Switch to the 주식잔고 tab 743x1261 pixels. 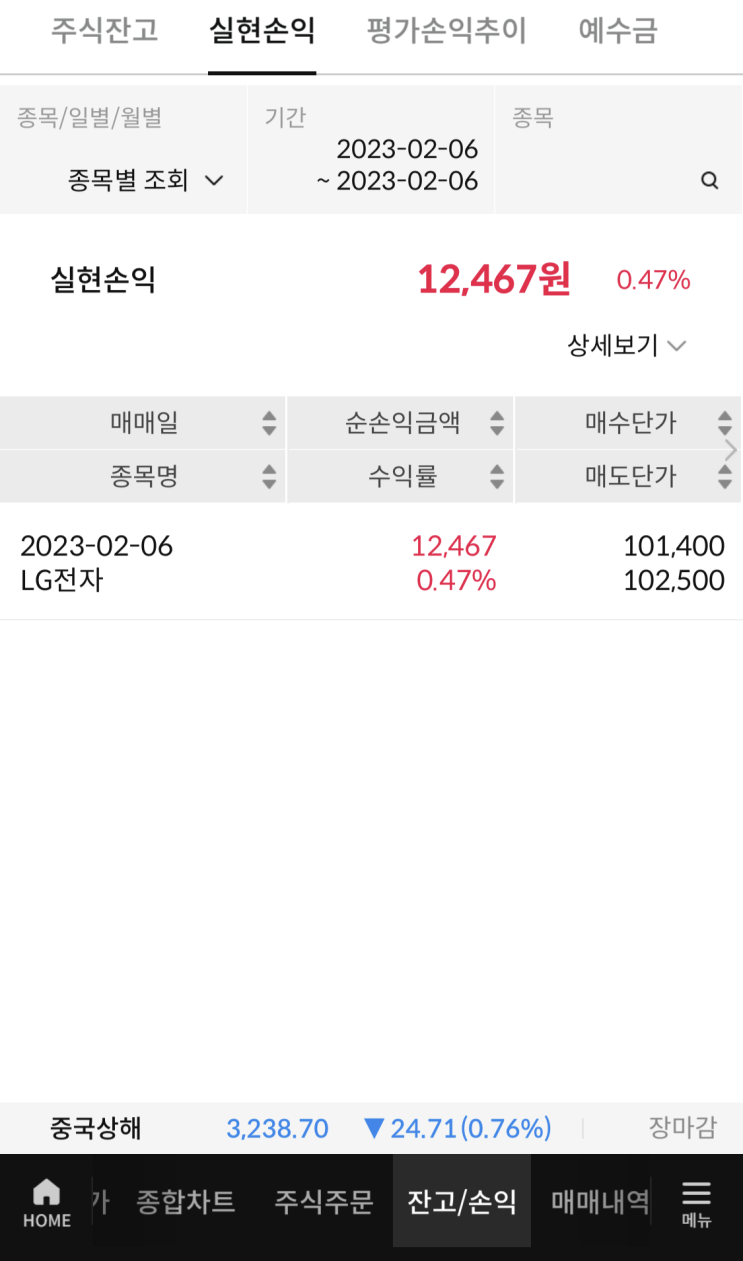(x=104, y=32)
